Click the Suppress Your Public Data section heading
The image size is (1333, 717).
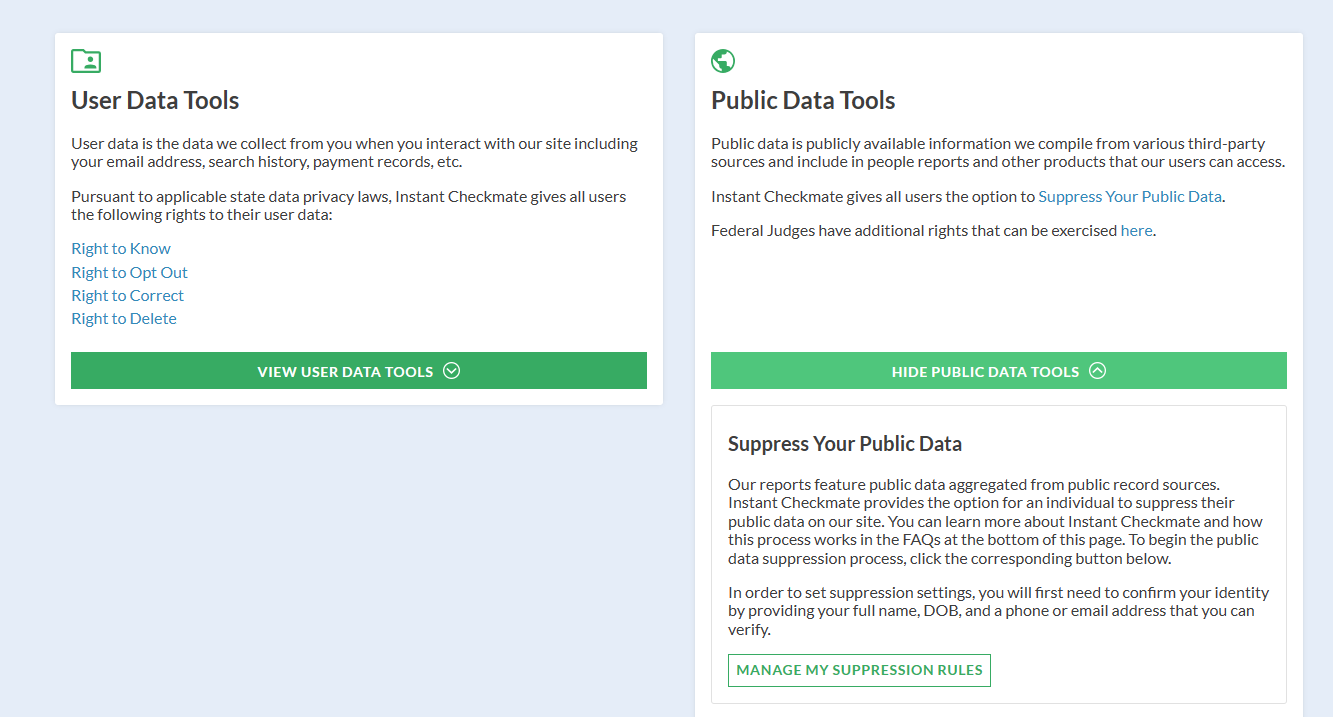pyautogui.click(x=845, y=444)
